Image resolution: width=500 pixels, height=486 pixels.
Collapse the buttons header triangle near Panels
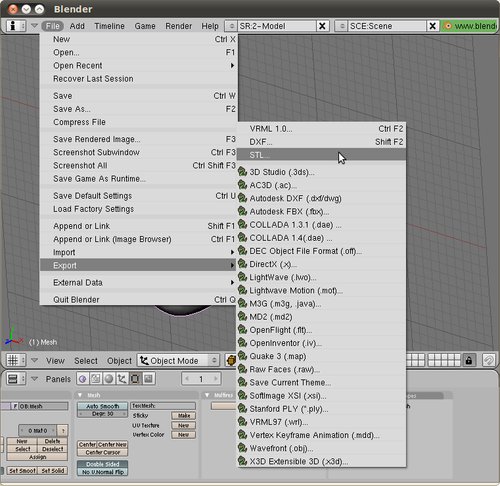point(34,379)
